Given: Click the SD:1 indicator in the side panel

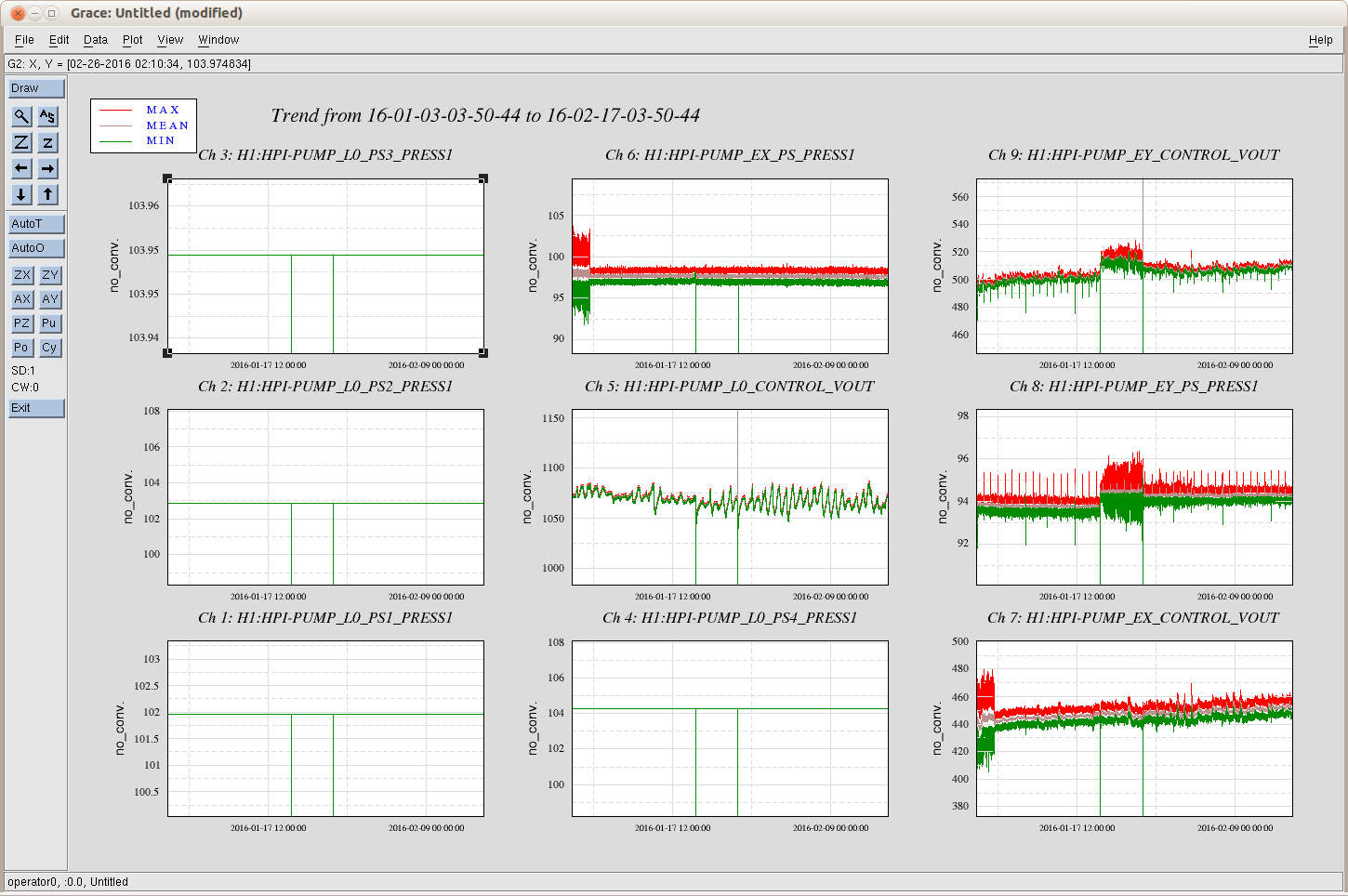Looking at the screenshot, I should tap(23, 371).
